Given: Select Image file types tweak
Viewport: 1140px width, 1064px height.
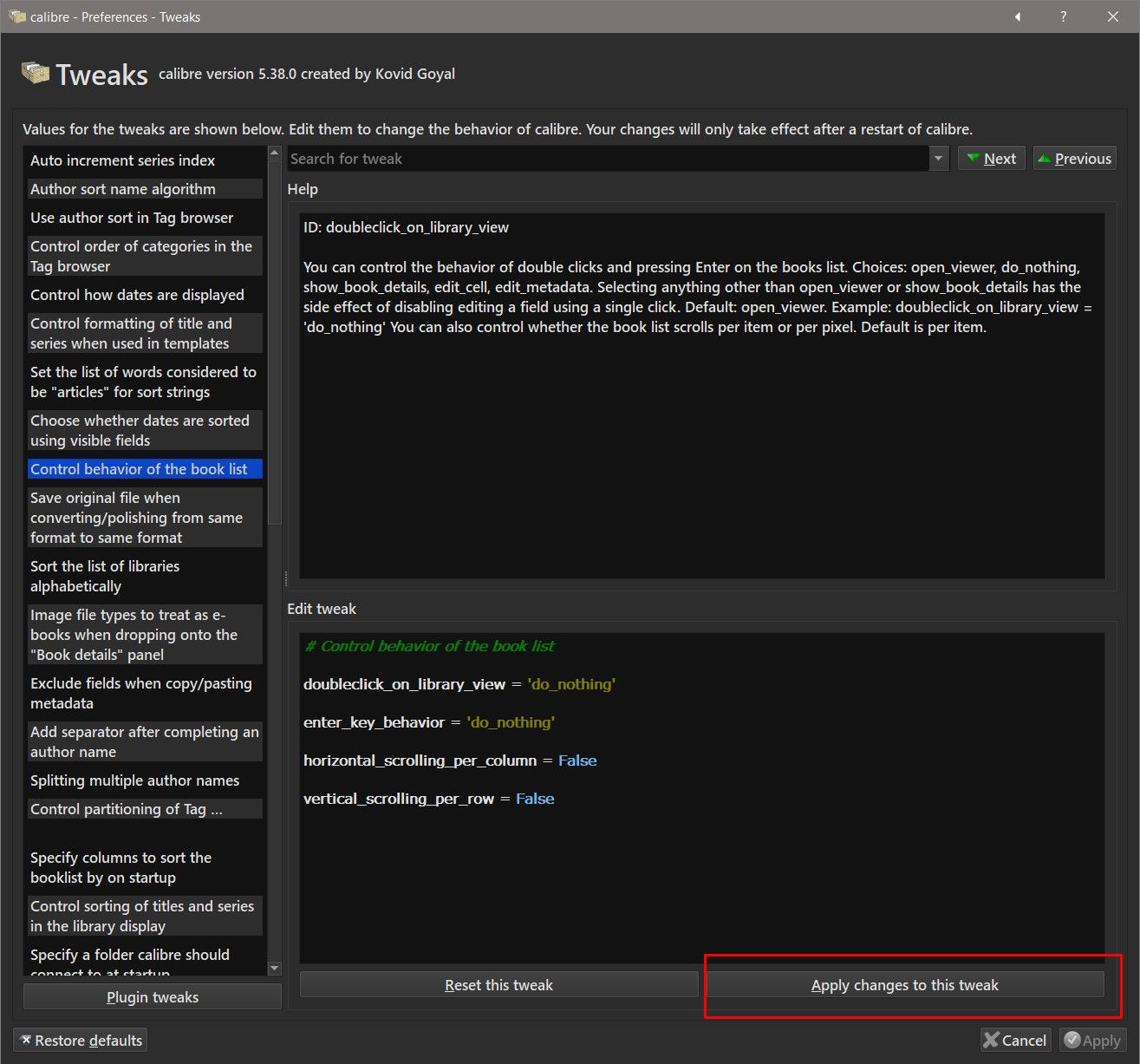Looking at the screenshot, I should pyautogui.click(x=145, y=635).
